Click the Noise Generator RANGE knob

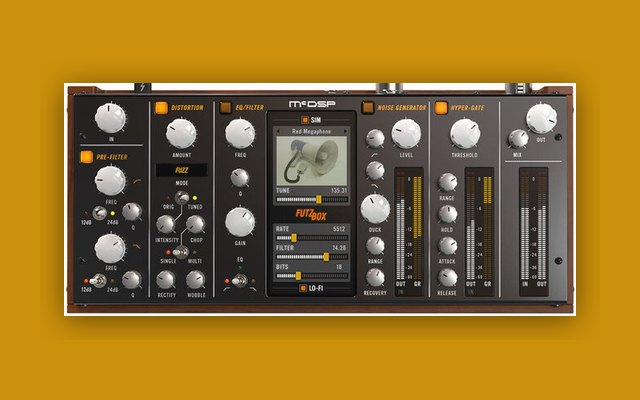pos(375,246)
